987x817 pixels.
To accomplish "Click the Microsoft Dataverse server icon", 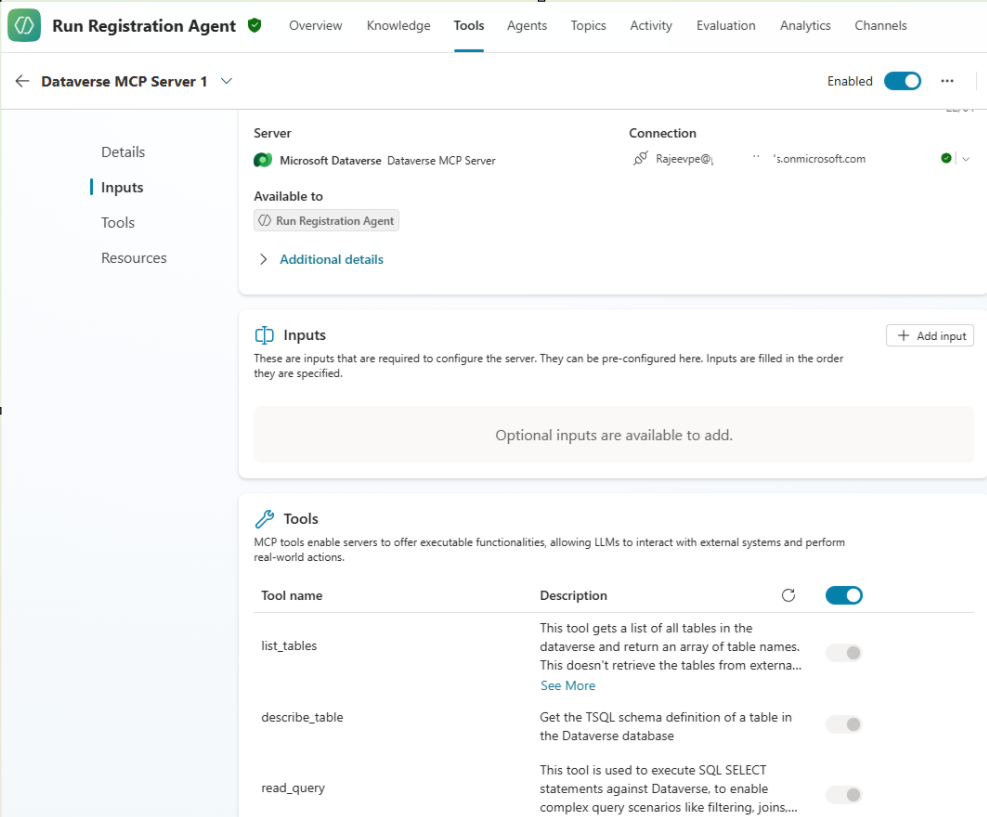I will coord(263,160).
